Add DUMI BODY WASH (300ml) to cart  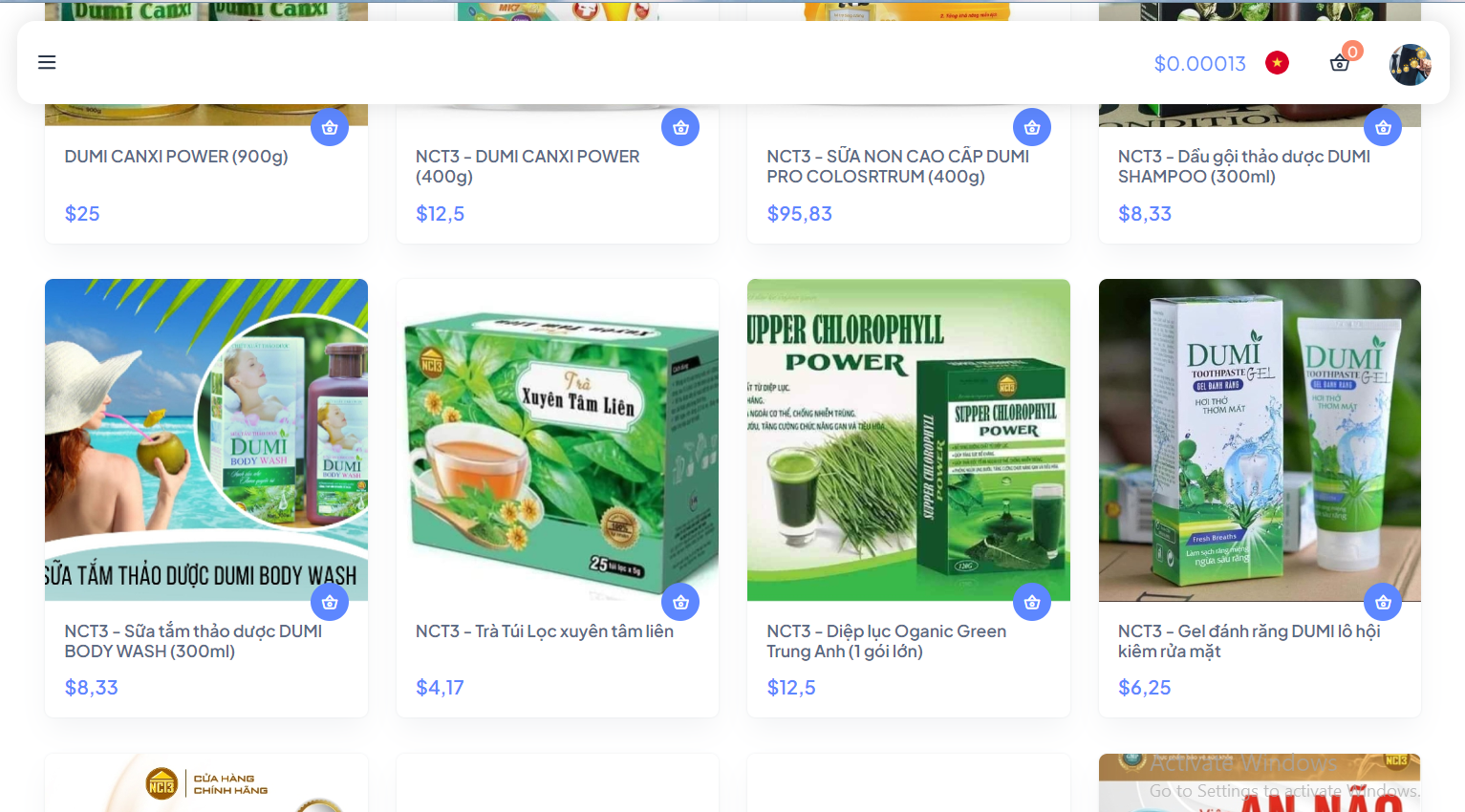[x=330, y=602]
